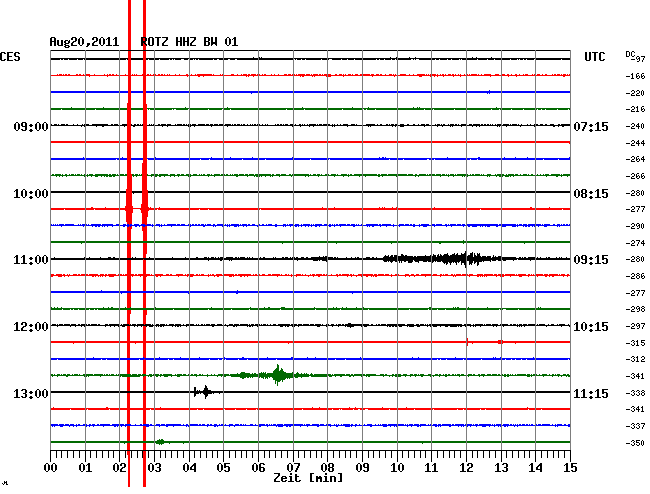Click the UTC column header

click(x=594, y=57)
